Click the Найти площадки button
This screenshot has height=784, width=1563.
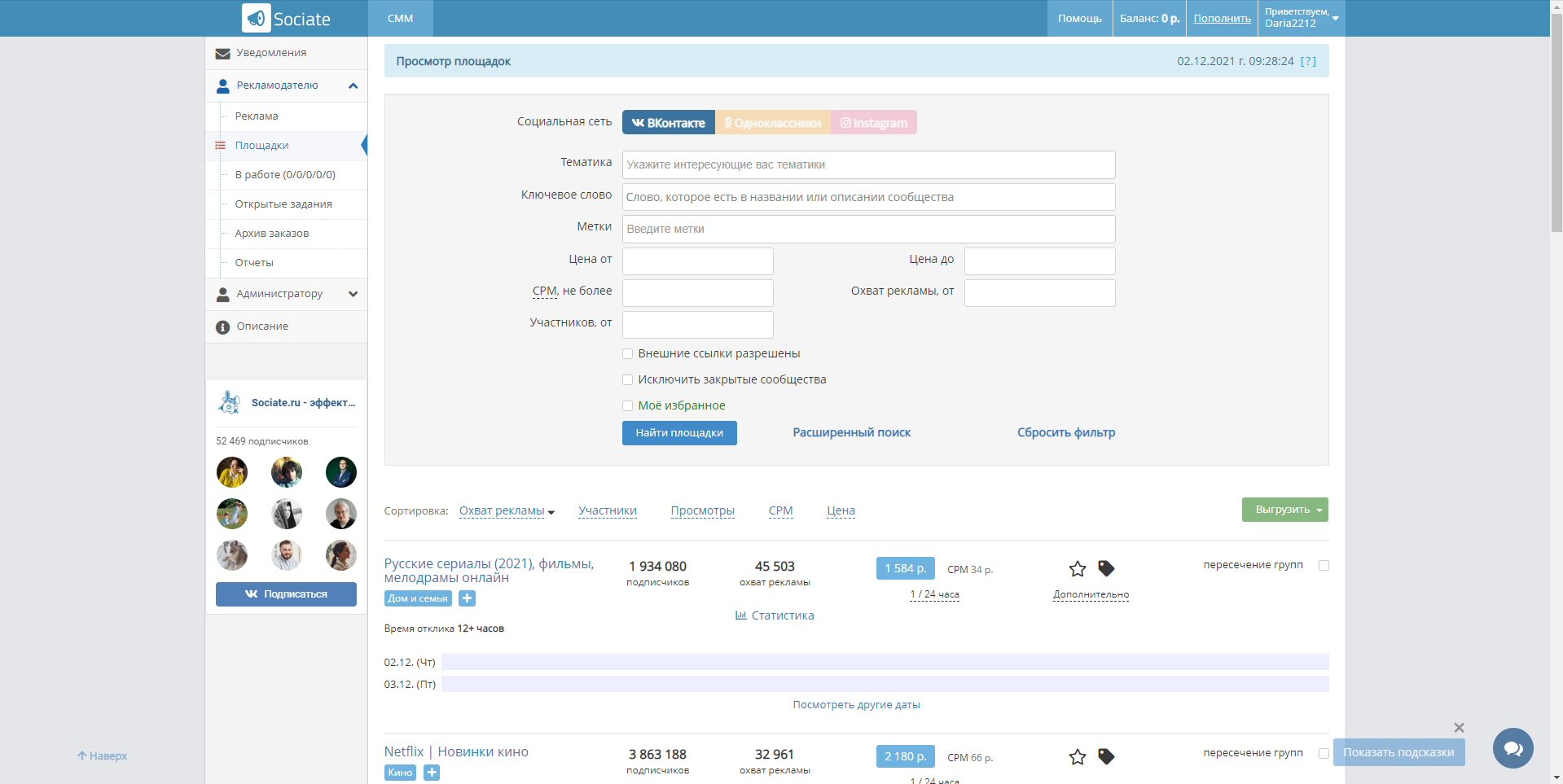(679, 433)
